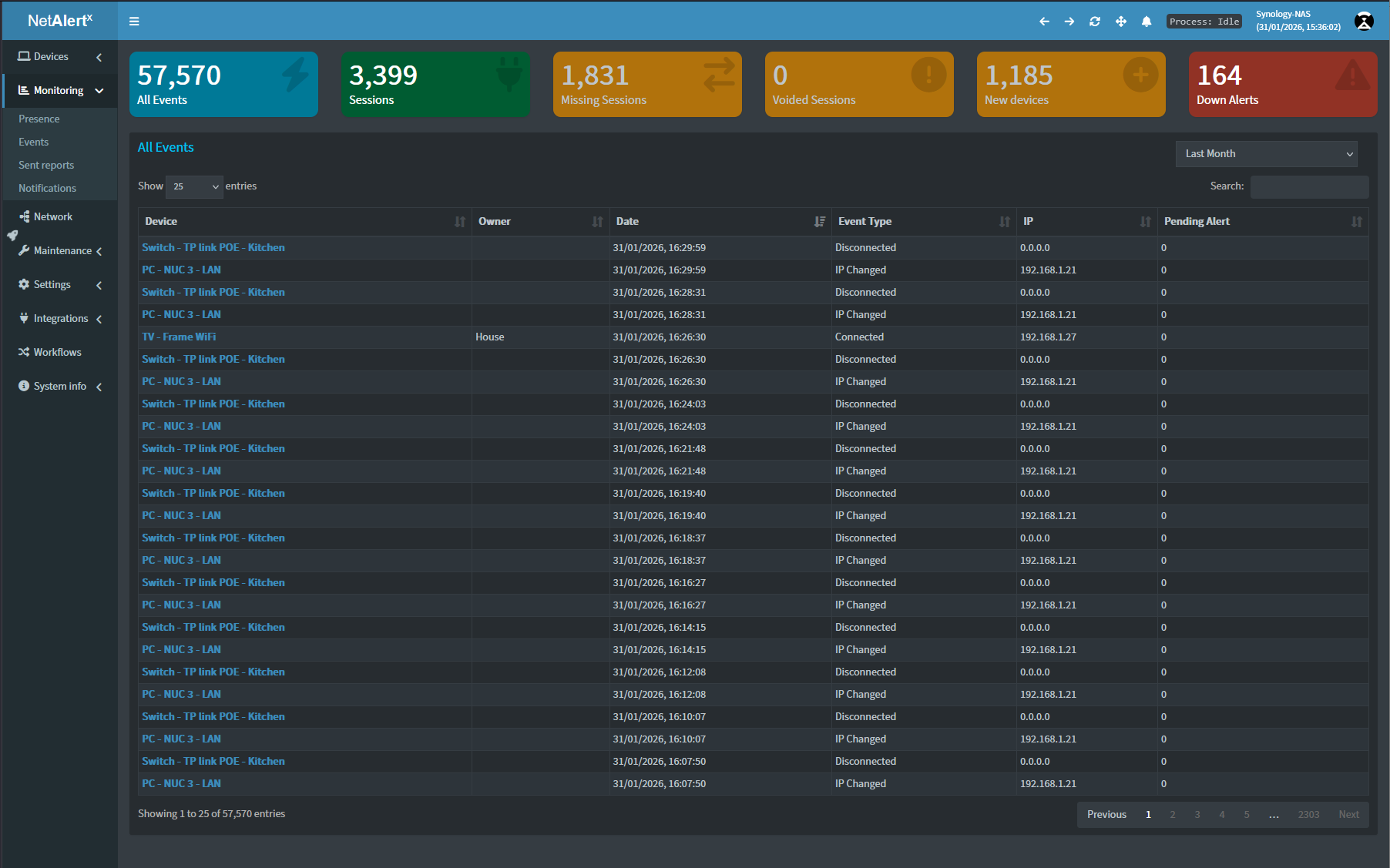Open Sent reports in sidebar
This screenshot has height=868, width=1390.
tap(46, 166)
